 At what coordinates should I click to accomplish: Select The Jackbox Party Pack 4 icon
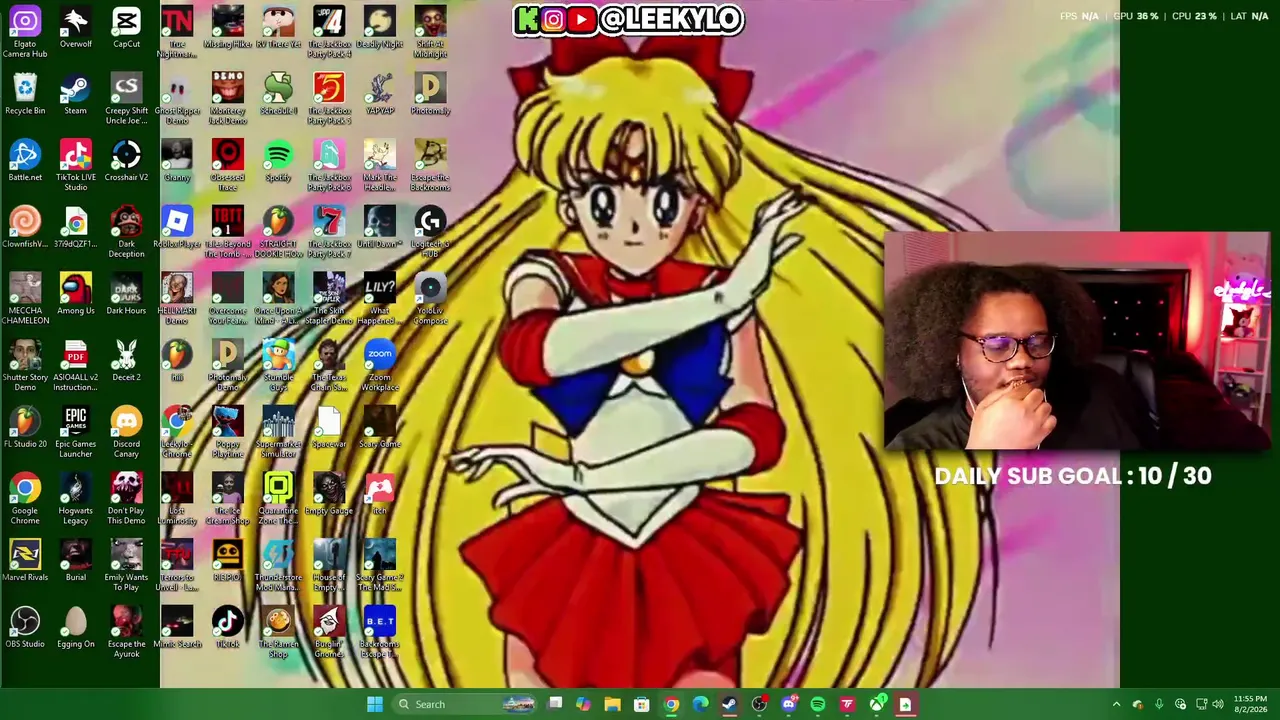pos(329,32)
